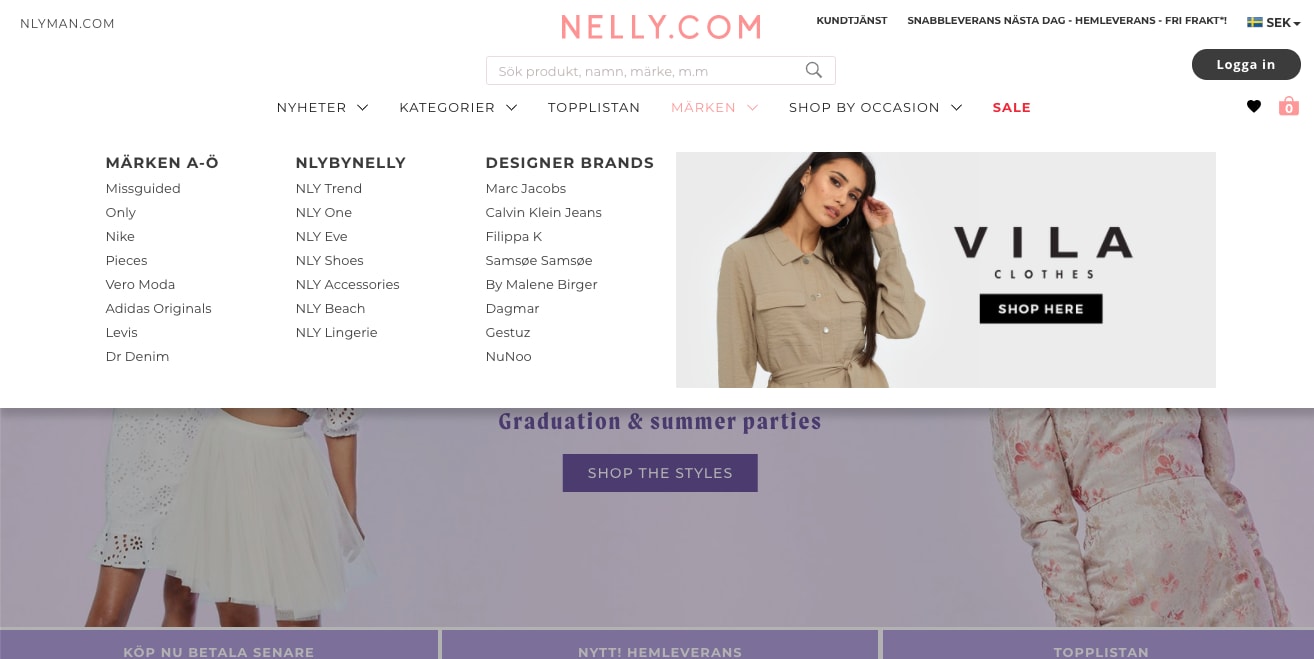Expand the KATEGORIER dropdown chevron
Screen dimensions: 1314x659
point(511,107)
